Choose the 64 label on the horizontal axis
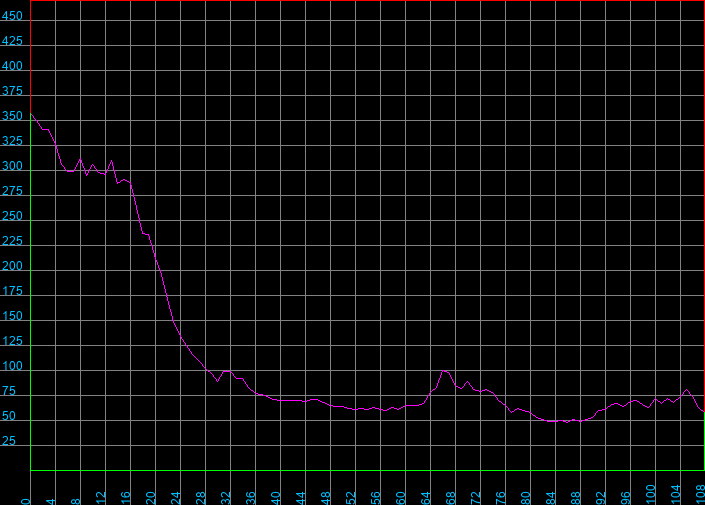Image resolution: width=705 pixels, height=505 pixels. coord(426,498)
